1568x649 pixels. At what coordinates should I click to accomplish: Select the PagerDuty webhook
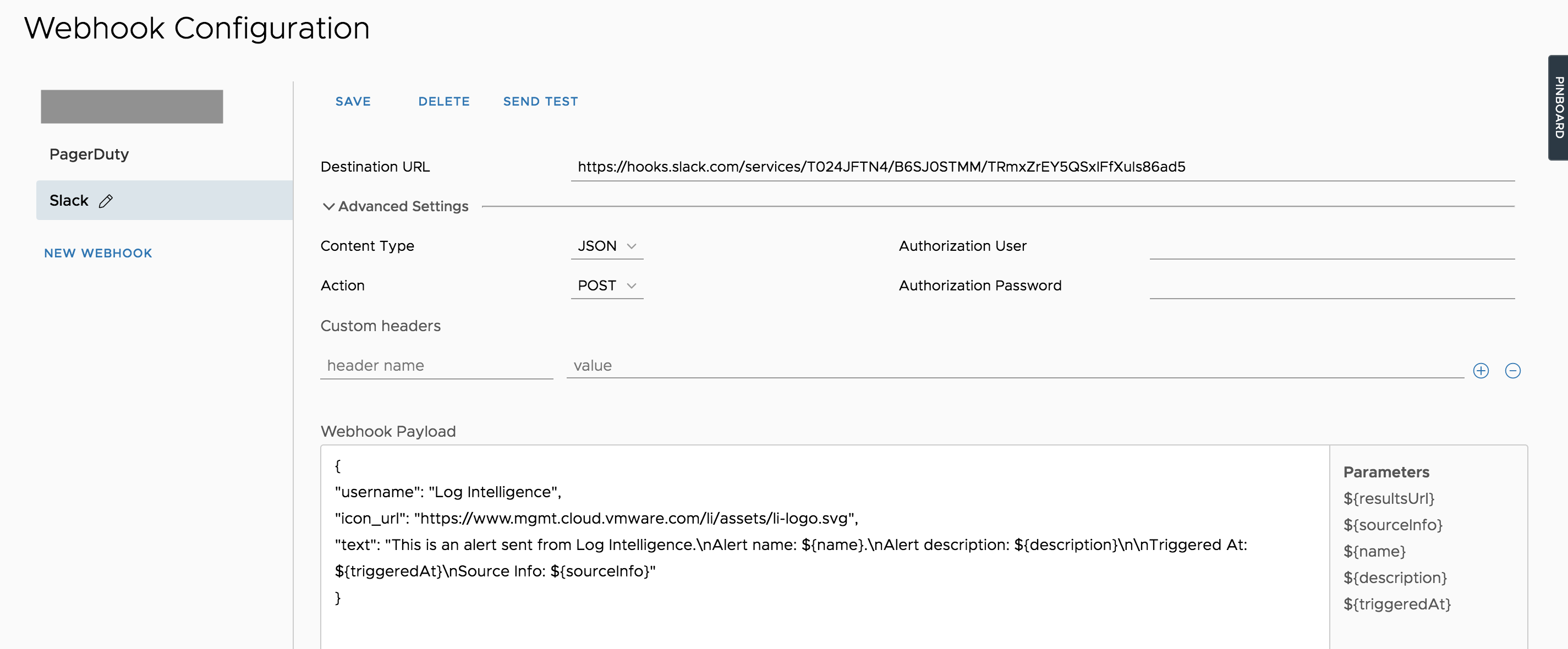click(89, 154)
